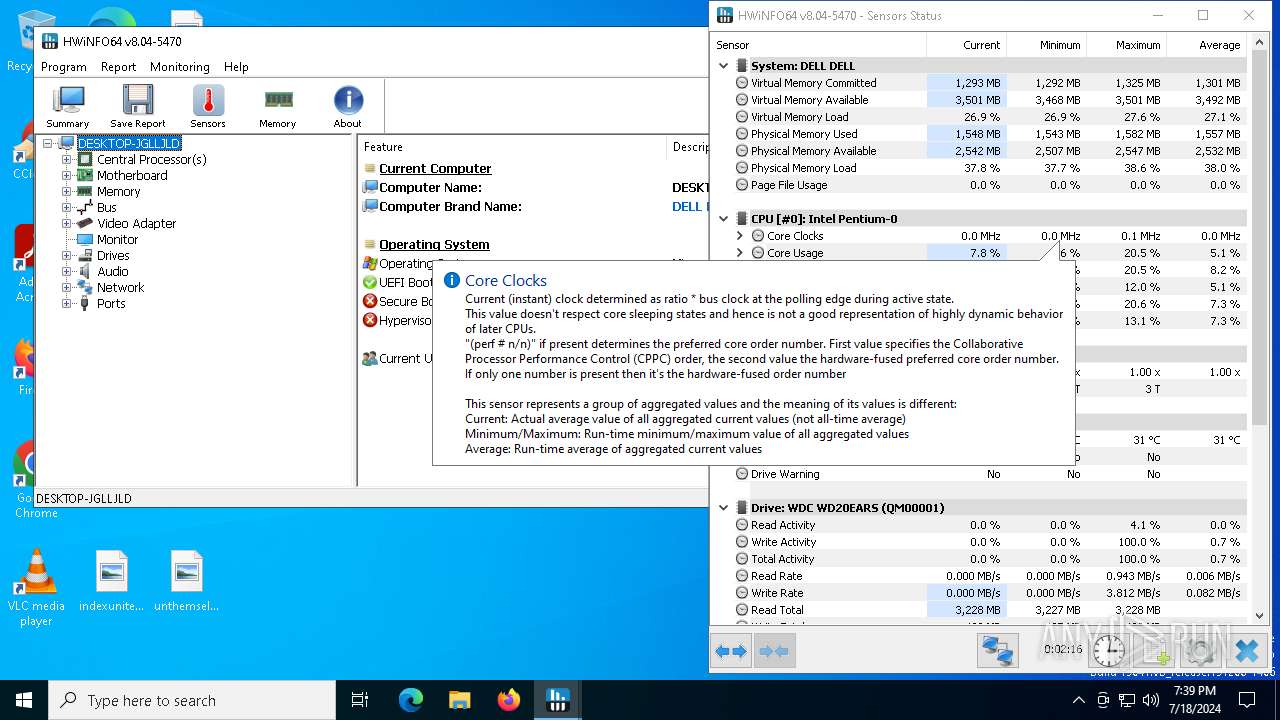Click the Average column header
The height and width of the screenshot is (720, 1280).
click(1206, 45)
